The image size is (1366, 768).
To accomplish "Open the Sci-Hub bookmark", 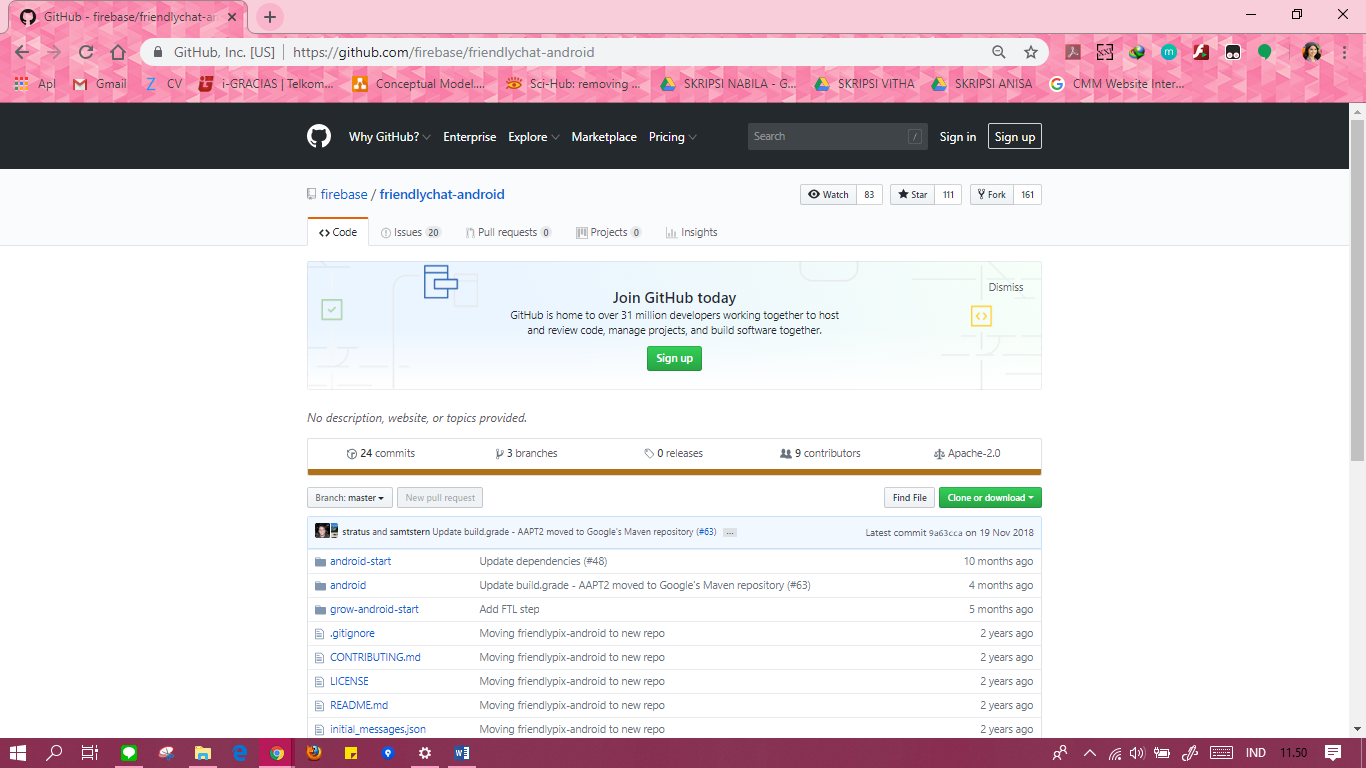I will pyautogui.click(x=574, y=84).
